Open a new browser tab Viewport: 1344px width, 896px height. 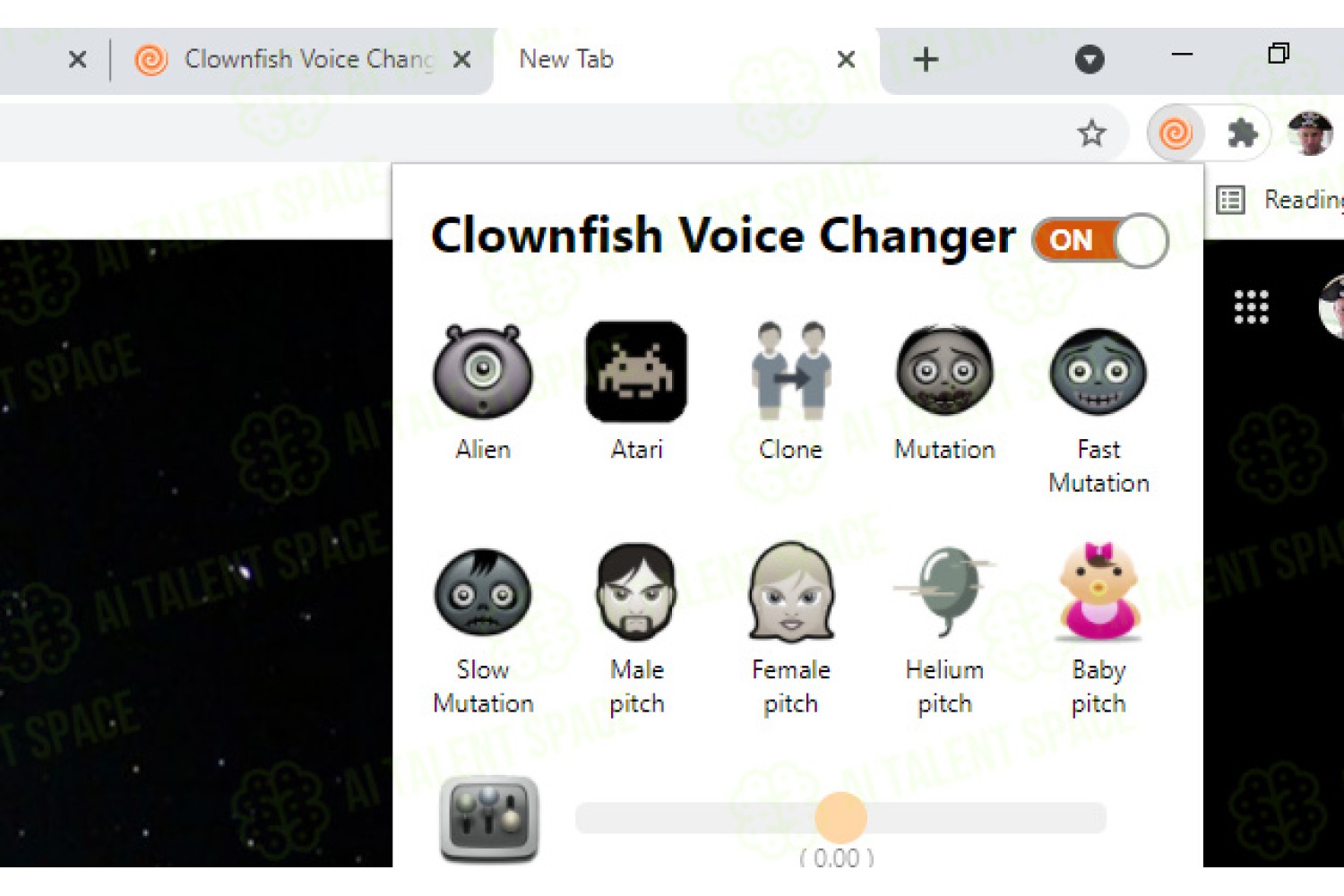coord(926,59)
